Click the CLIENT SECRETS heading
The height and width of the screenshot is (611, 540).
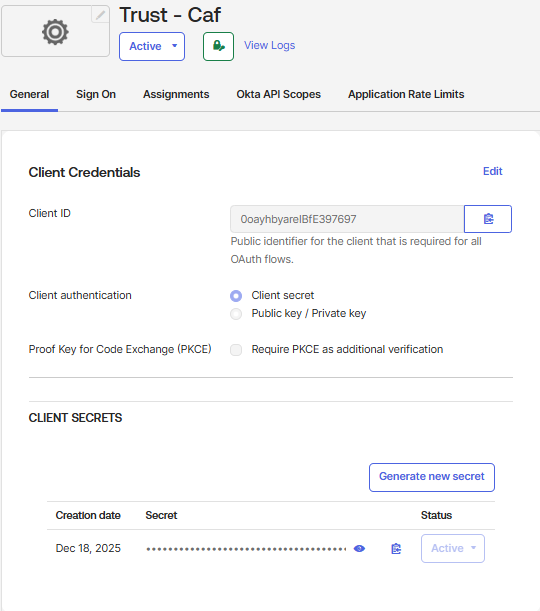[x=75, y=418]
